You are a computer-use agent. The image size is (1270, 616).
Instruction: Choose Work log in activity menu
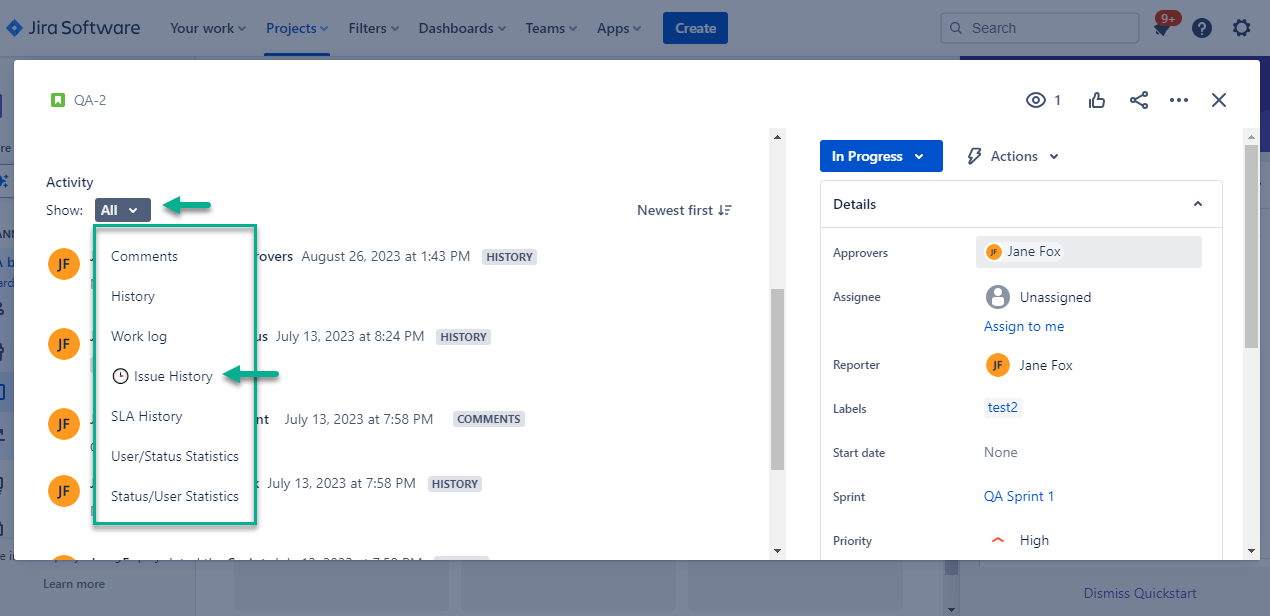pyautogui.click(x=139, y=336)
